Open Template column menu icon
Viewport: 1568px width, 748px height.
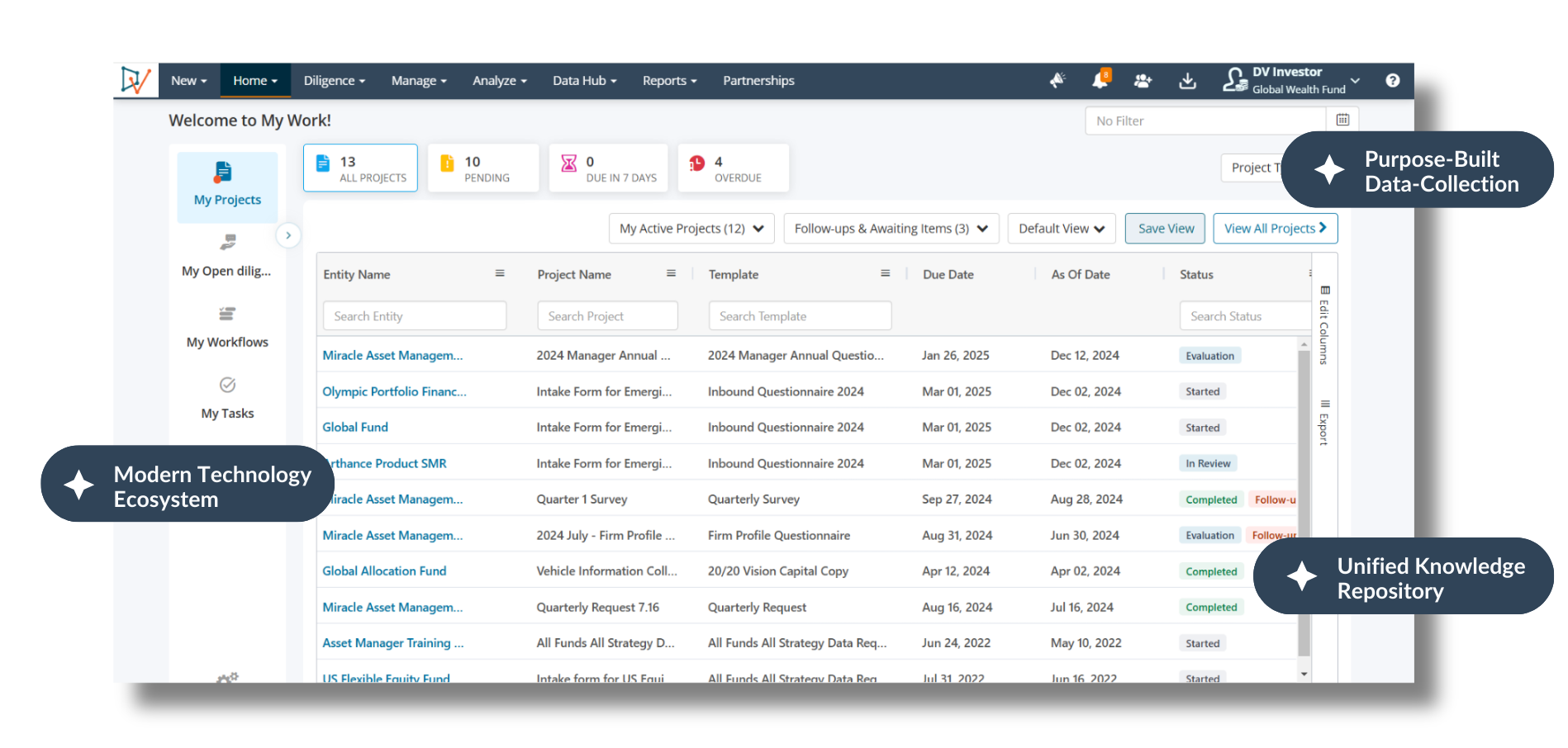tap(885, 273)
